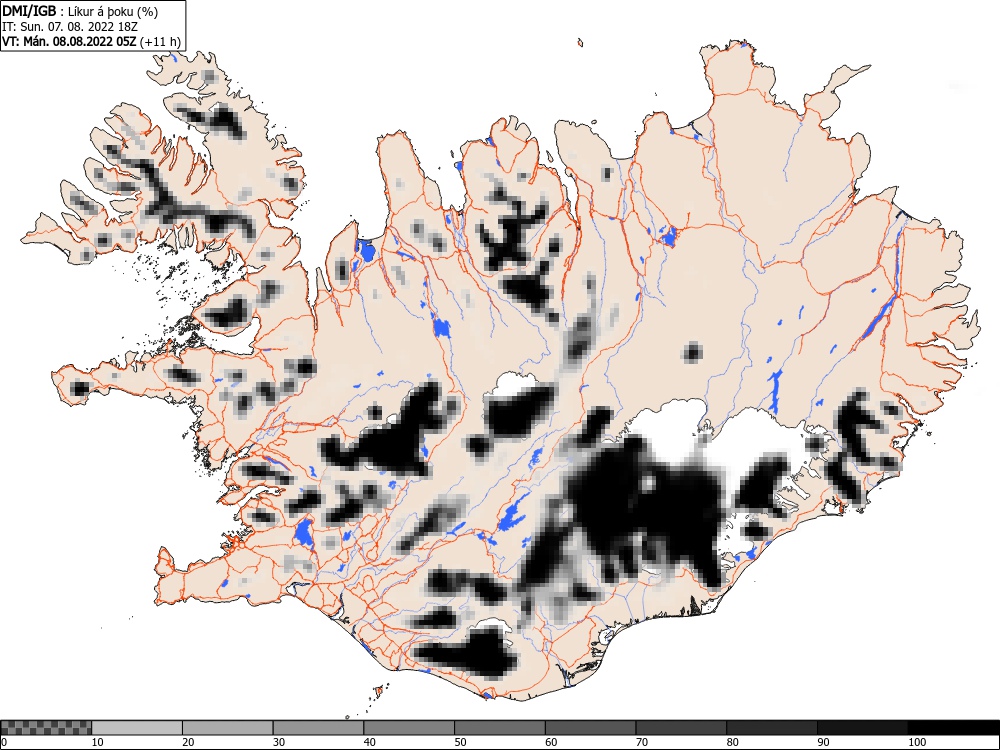The image size is (1000, 750).
Task: Click the '100' legend label
Action: pyautogui.click(x=916, y=742)
